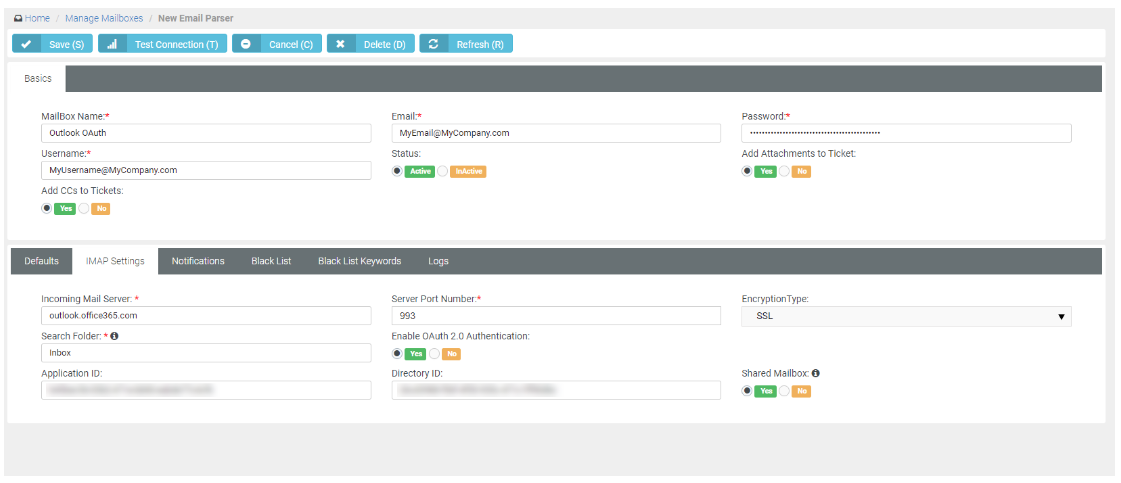Click the Cancel minus-circle icon
Screen dimensions: 1121x483
[246, 44]
